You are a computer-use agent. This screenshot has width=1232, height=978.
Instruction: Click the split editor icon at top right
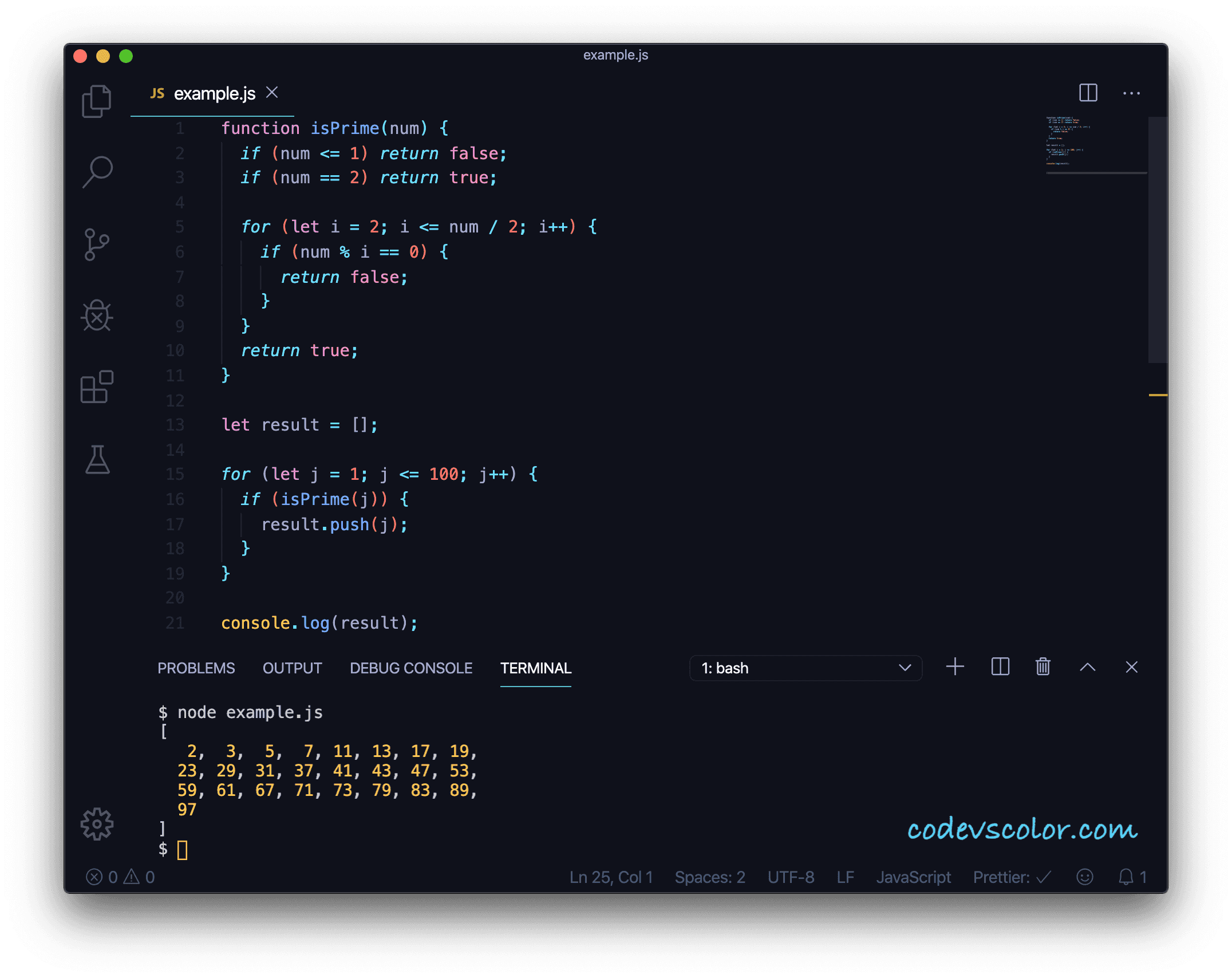click(1088, 93)
